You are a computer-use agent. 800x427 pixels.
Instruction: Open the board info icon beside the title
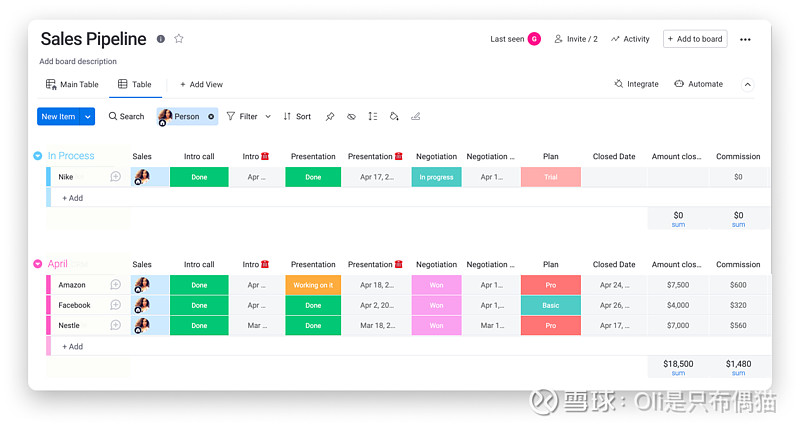161,39
